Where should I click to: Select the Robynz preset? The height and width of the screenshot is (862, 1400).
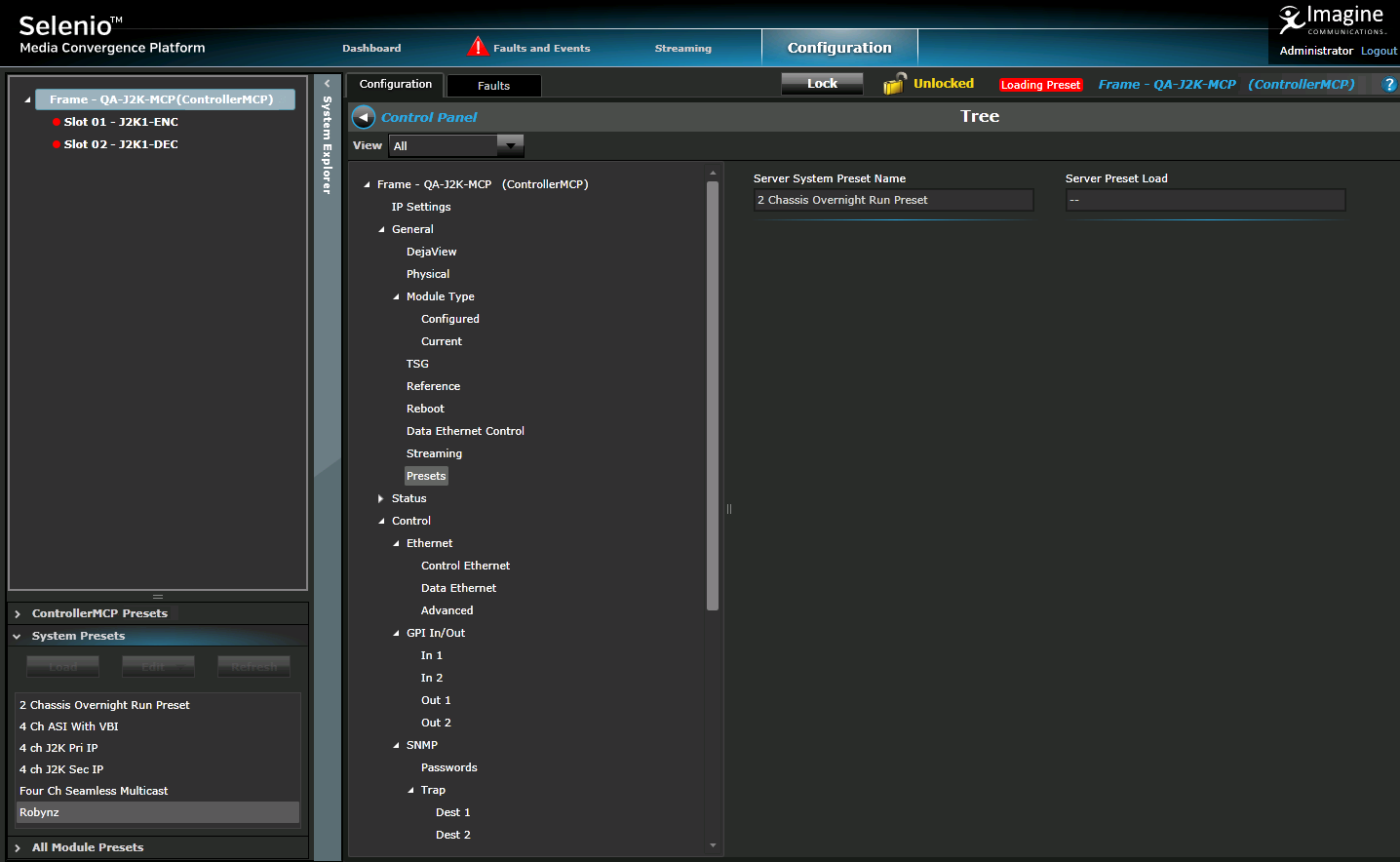(x=158, y=812)
